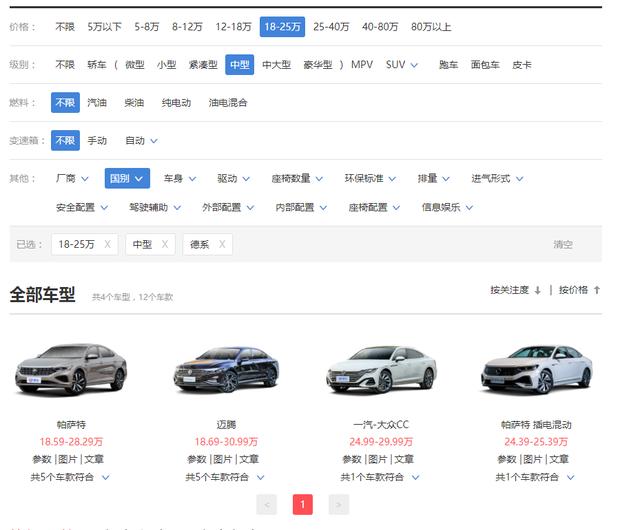The height and width of the screenshot is (530, 640).
Task: Open the 国别 filter dropdown
Action: tap(127, 178)
